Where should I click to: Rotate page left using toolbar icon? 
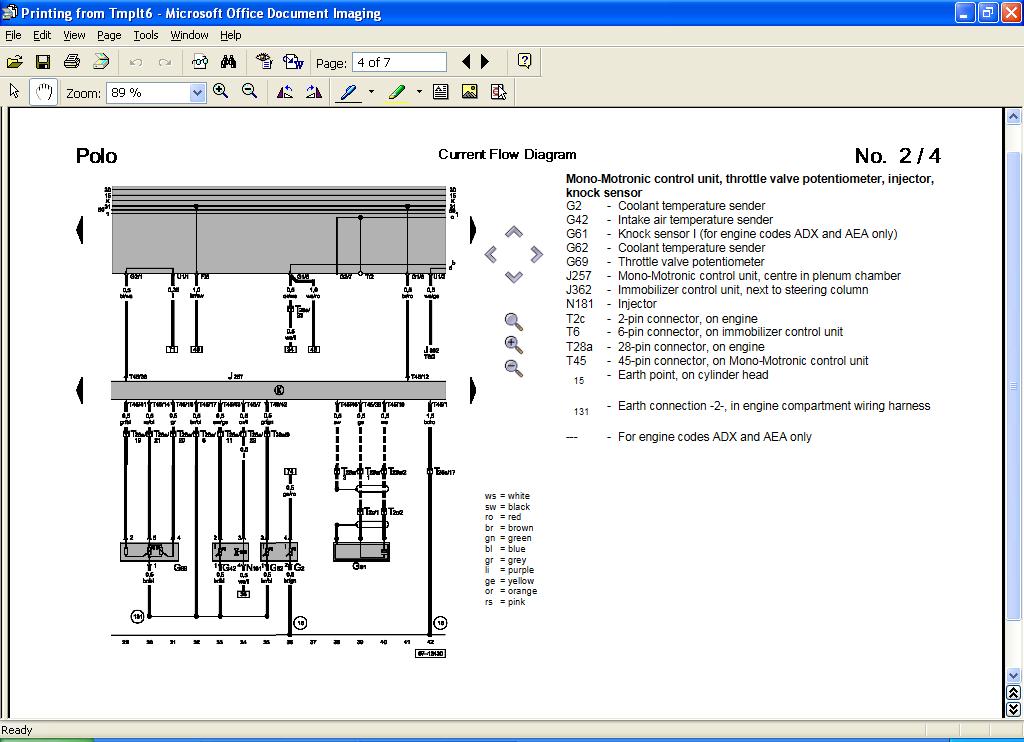(285, 92)
